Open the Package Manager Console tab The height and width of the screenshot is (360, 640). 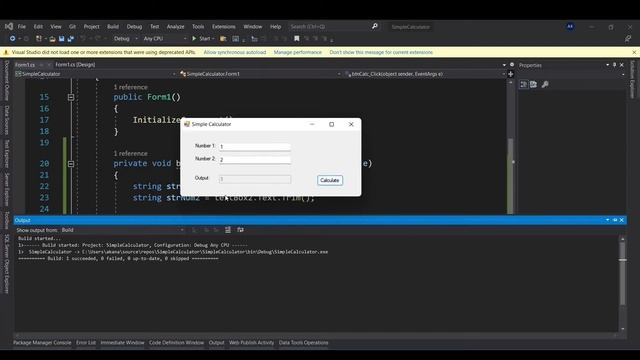(x=42, y=343)
